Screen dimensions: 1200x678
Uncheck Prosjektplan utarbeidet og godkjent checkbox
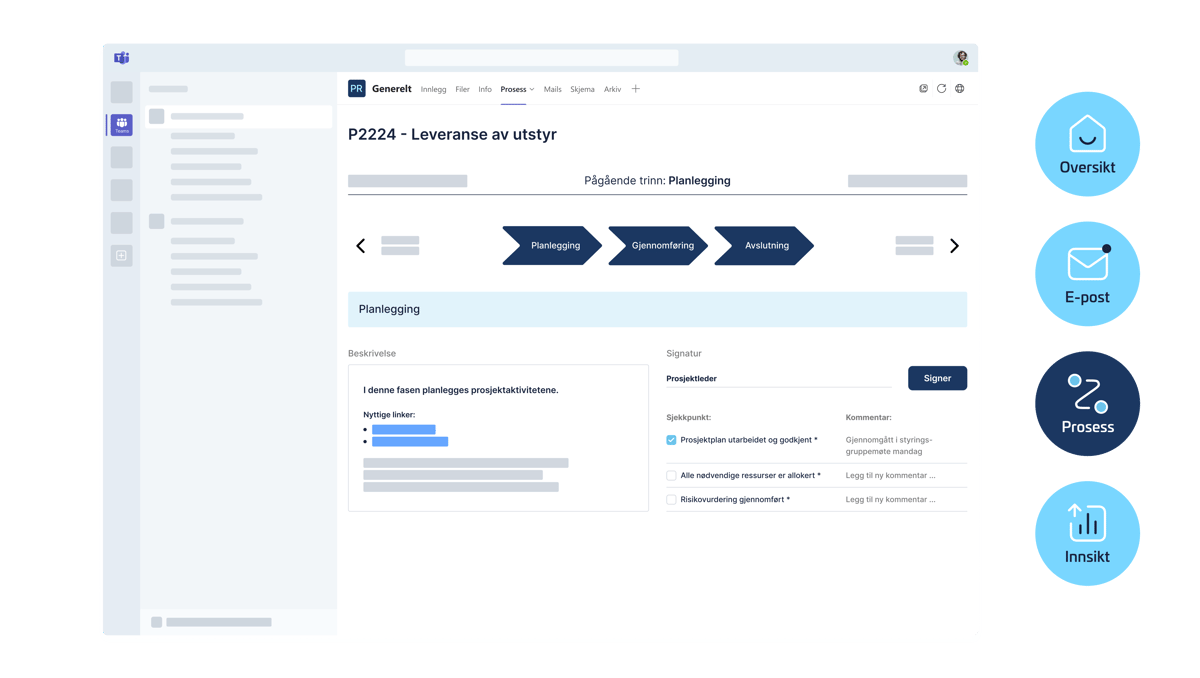(671, 440)
